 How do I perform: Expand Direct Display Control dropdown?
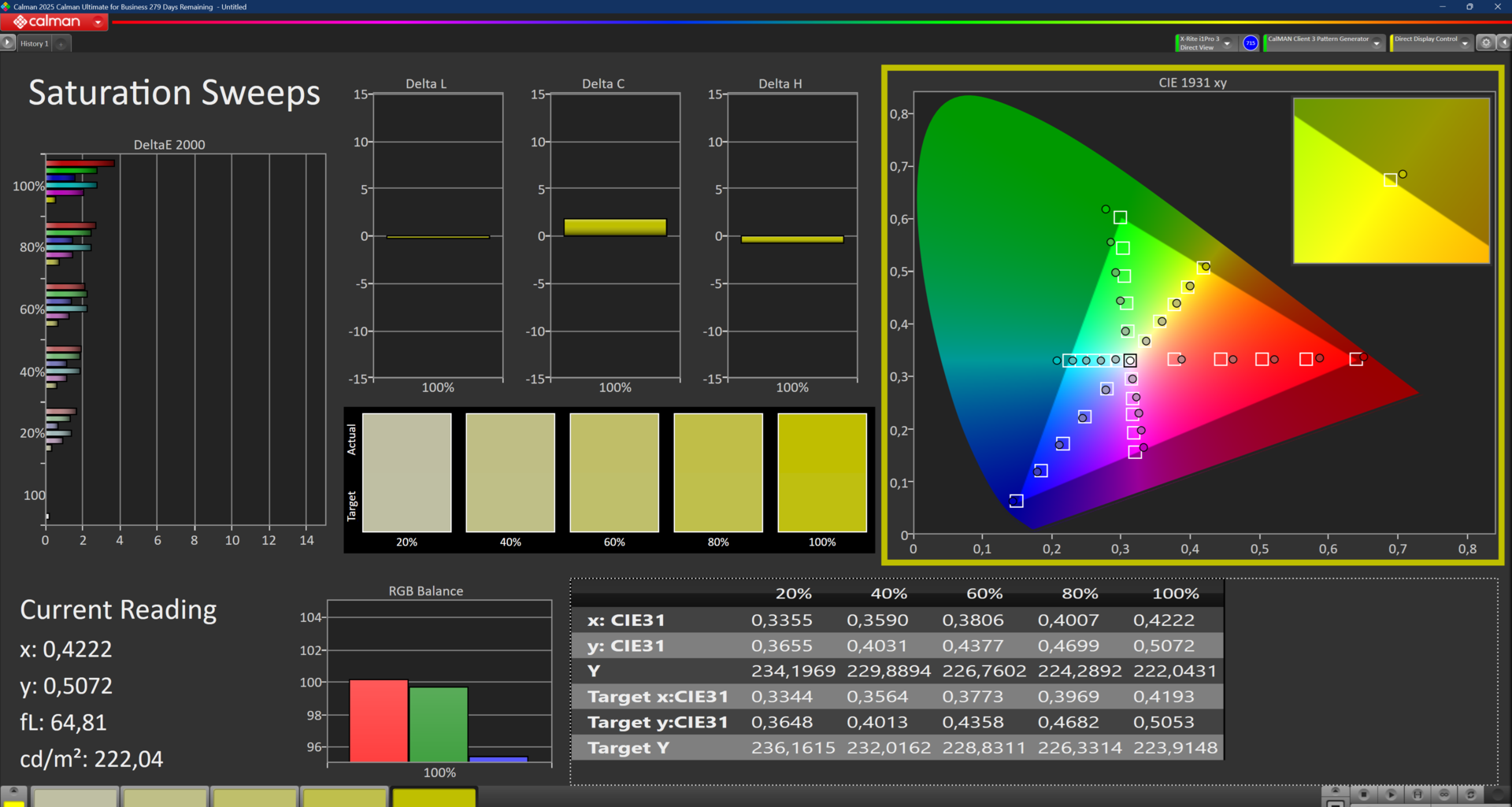[1465, 43]
